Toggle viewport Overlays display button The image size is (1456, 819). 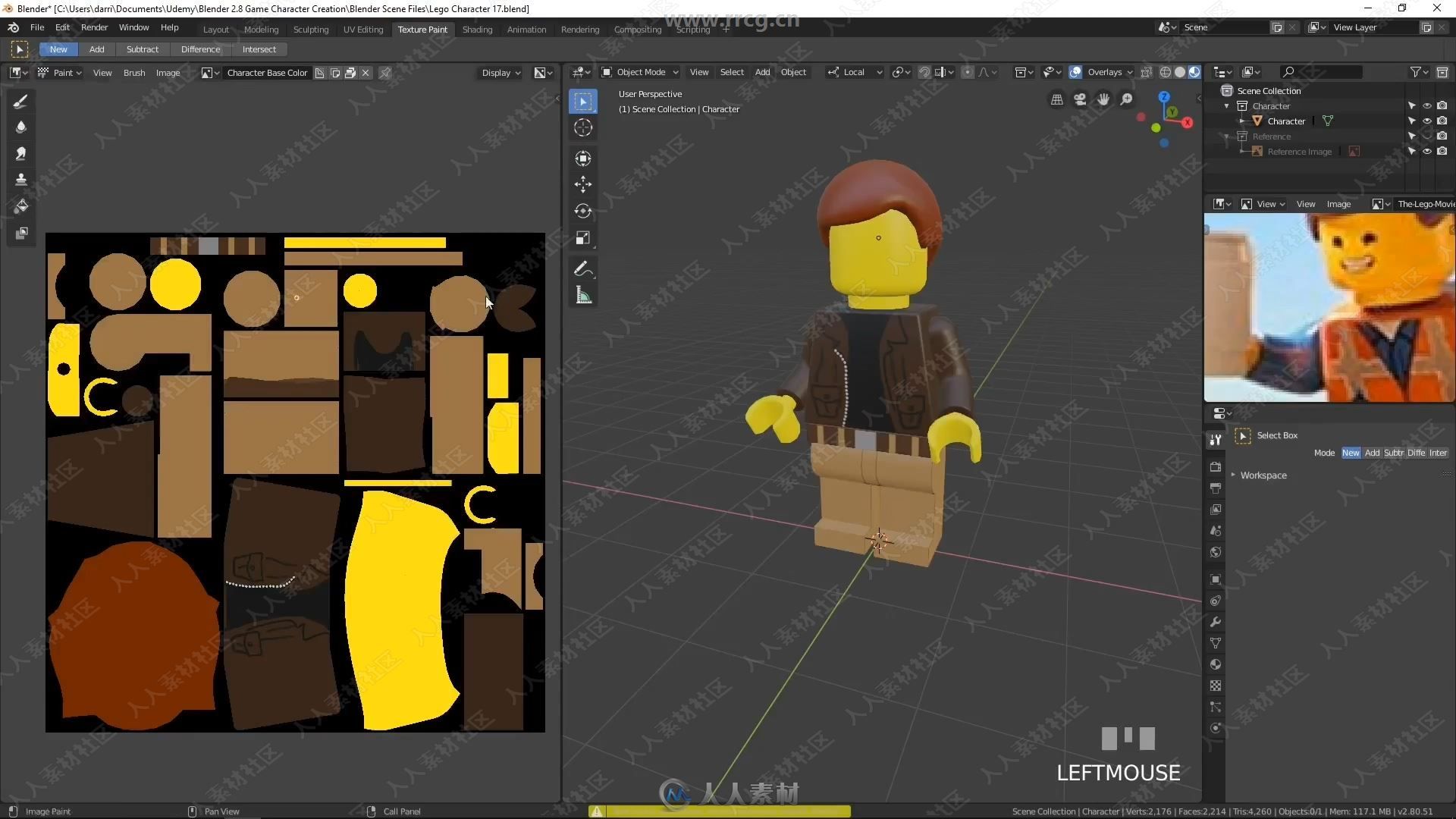coord(1075,72)
